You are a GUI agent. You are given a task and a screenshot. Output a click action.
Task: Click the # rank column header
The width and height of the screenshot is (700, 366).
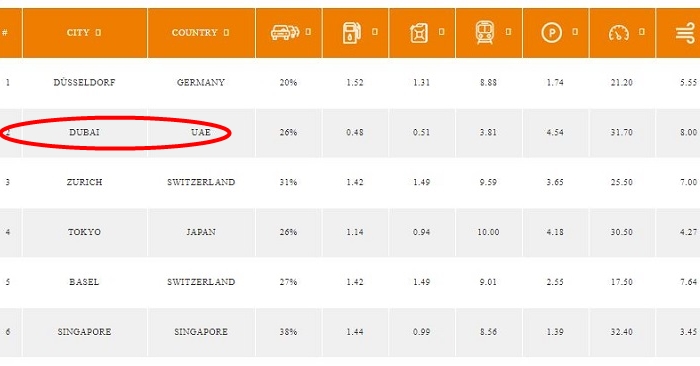(5, 33)
